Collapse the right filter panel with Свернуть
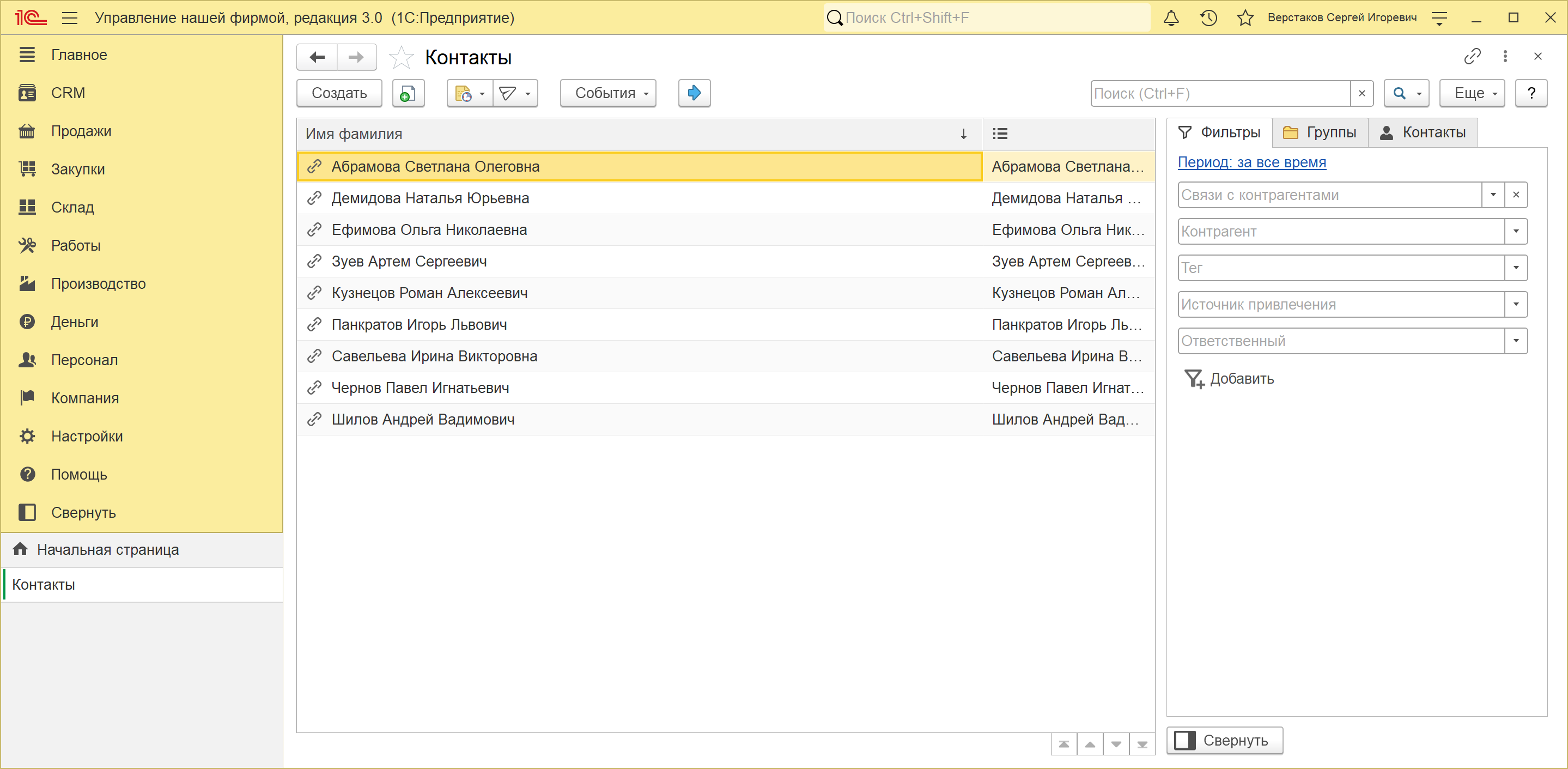The width and height of the screenshot is (1568, 769). coord(1224,740)
